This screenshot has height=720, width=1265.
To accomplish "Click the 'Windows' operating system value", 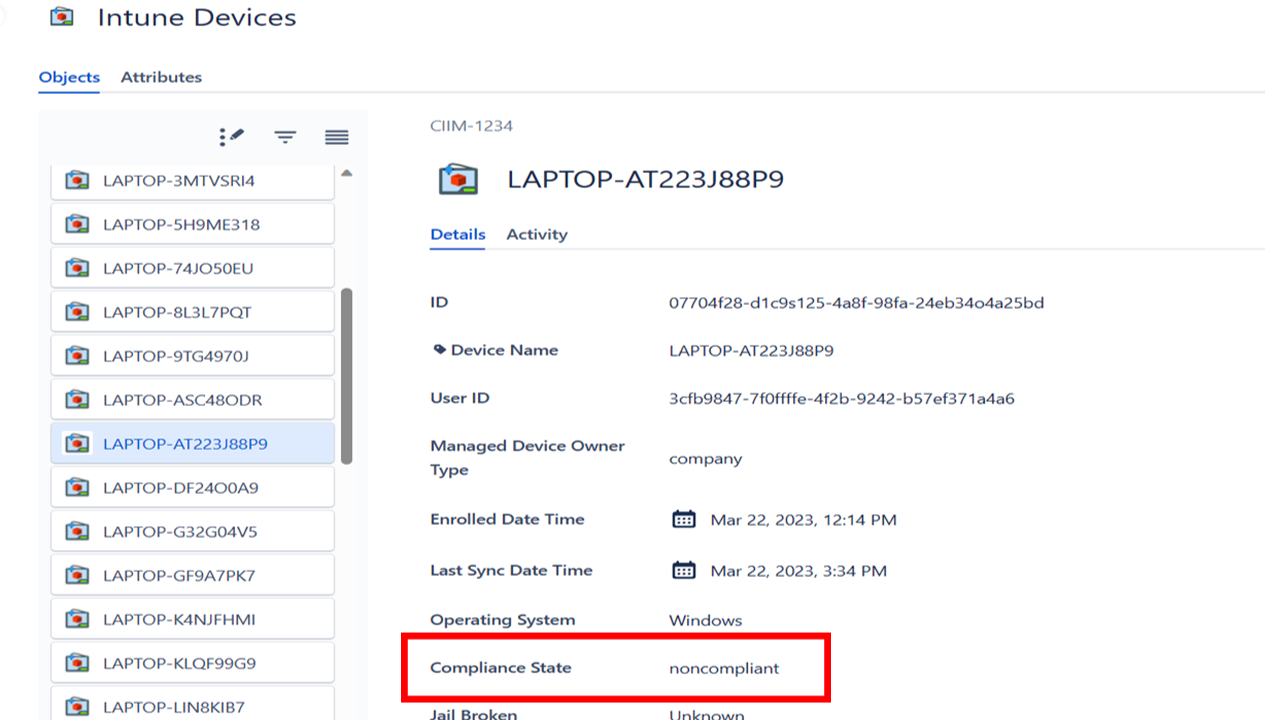I will coord(706,620).
